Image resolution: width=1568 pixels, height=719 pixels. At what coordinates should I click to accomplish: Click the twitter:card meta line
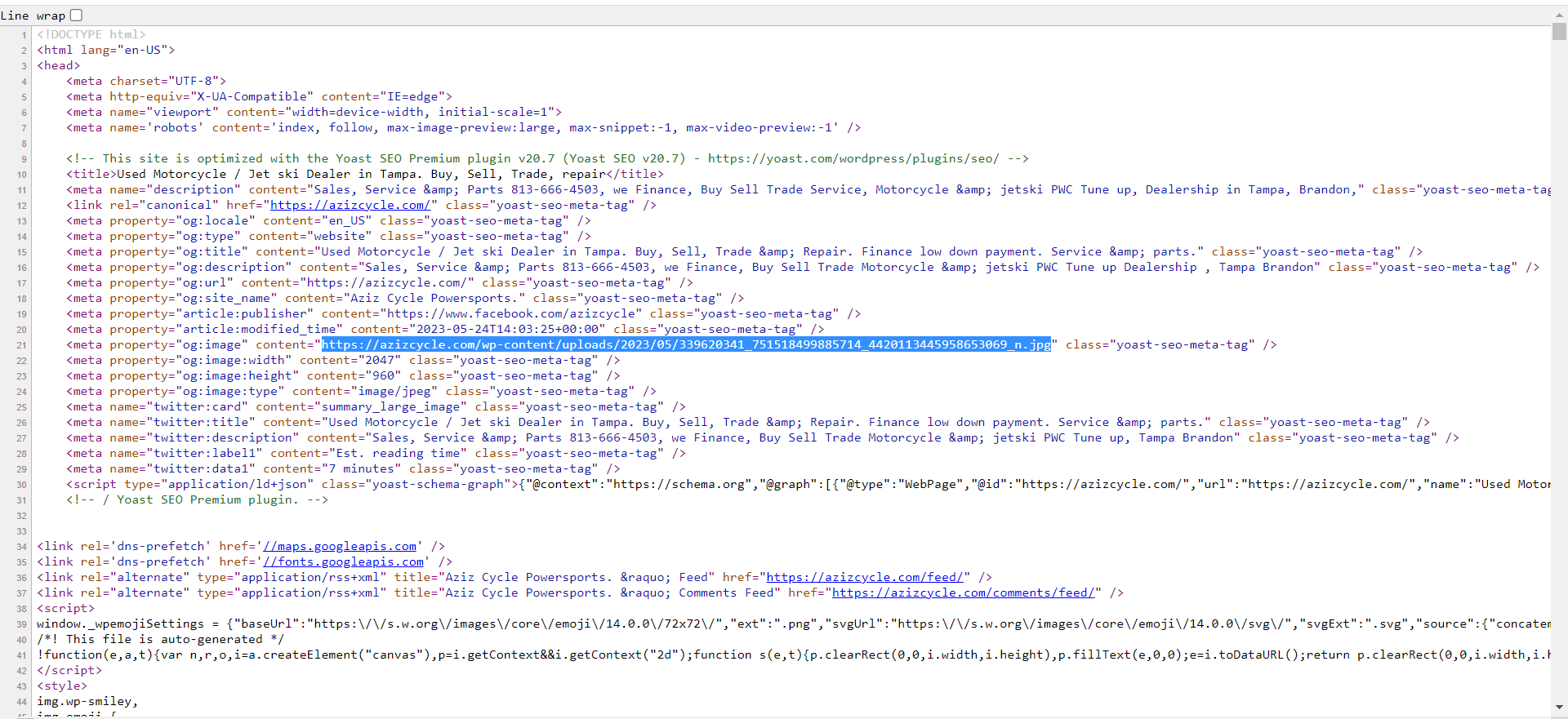376,406
